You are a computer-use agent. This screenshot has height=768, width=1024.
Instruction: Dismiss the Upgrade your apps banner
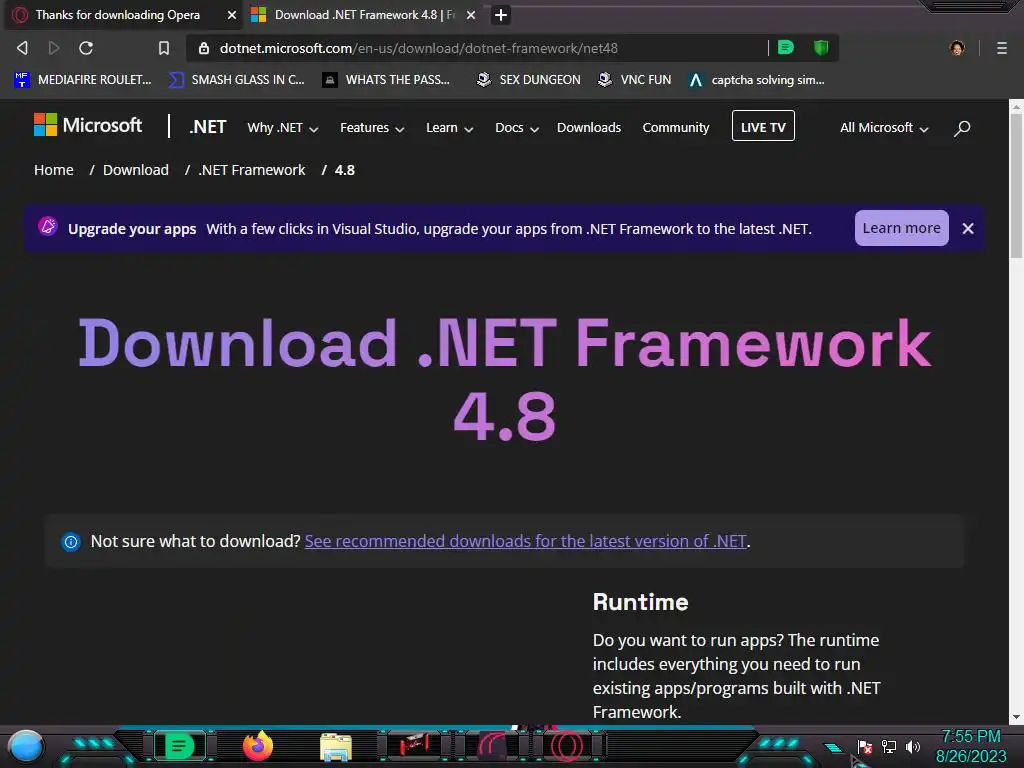[x=968, y=228]
